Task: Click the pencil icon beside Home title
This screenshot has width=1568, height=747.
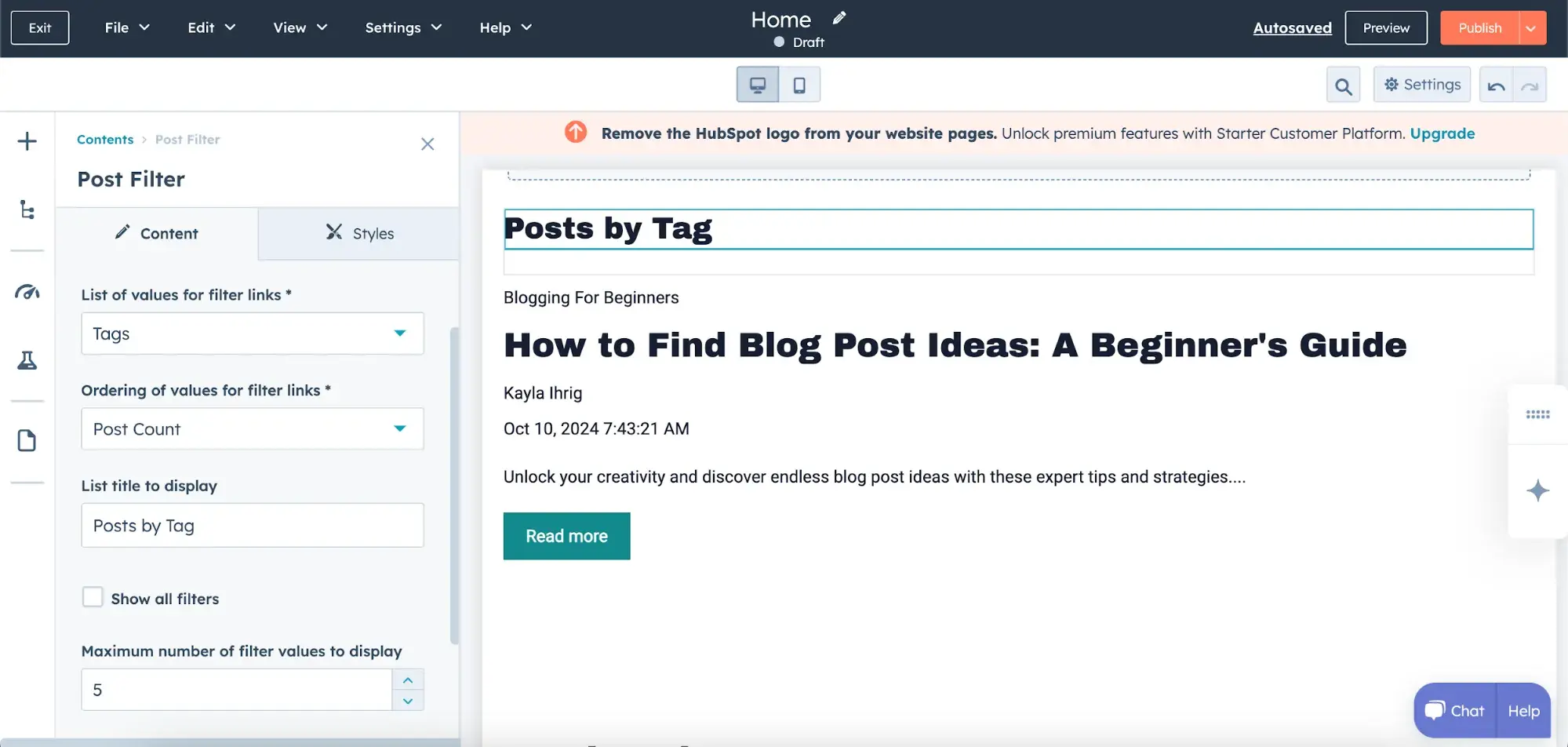Action: point(839,18)
